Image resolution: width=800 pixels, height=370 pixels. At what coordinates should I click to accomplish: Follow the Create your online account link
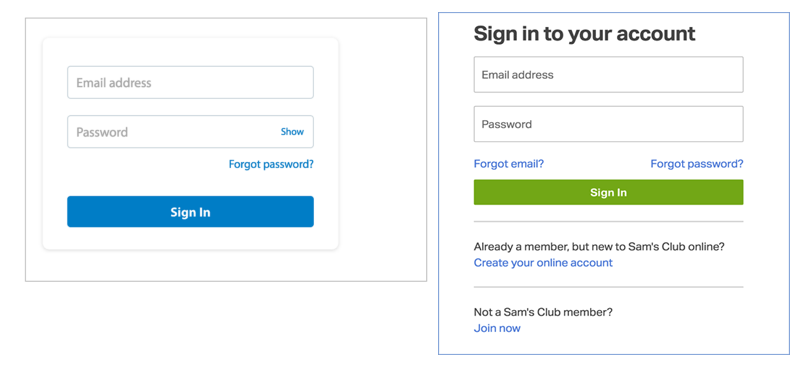coord(543,263)
